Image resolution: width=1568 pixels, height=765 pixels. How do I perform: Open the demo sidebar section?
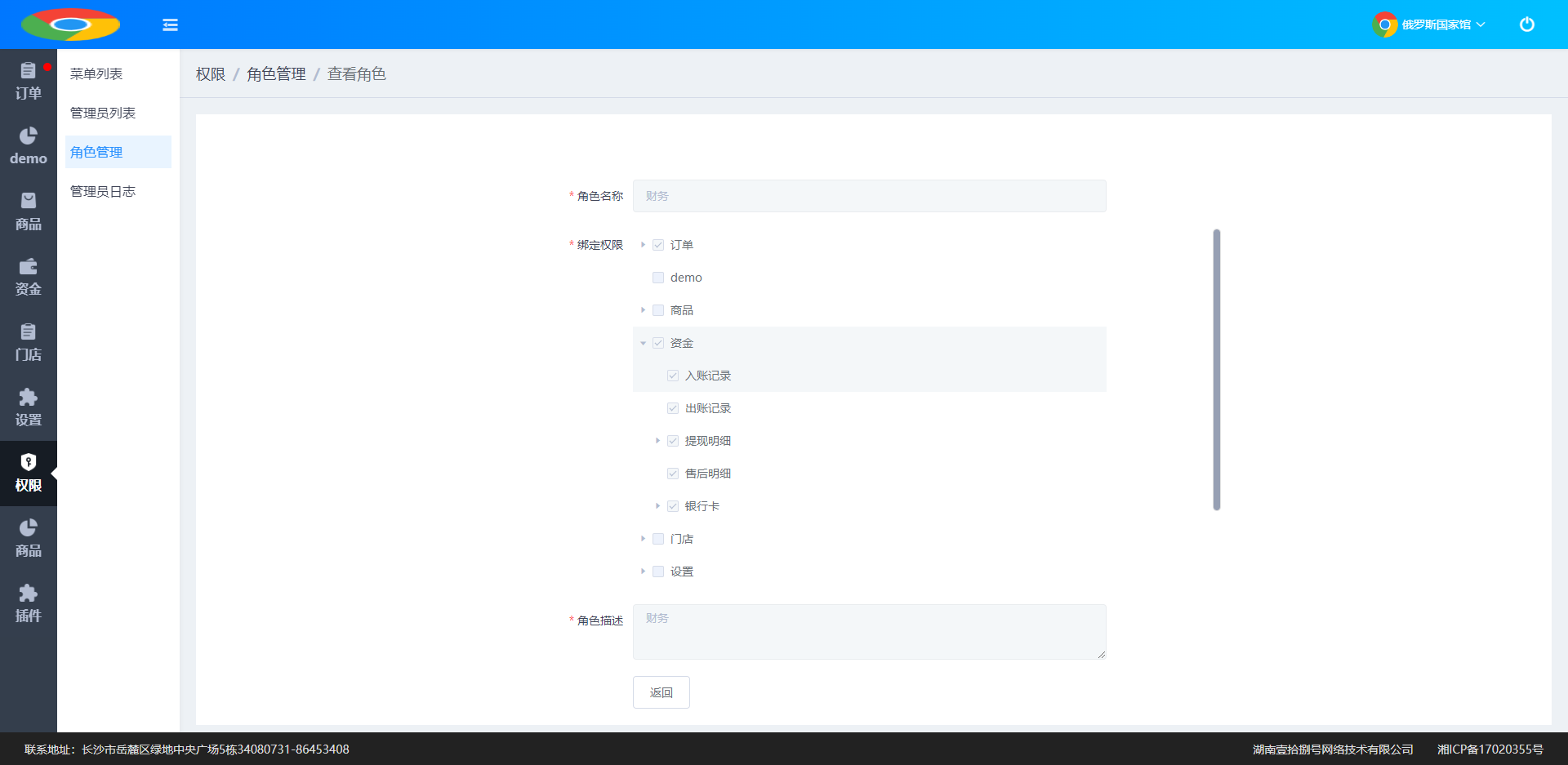[29, 147]
